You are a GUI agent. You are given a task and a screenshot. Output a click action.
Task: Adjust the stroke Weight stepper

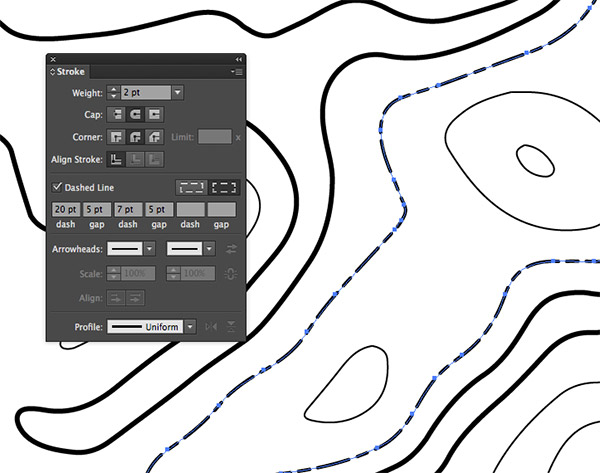[113, 93]
